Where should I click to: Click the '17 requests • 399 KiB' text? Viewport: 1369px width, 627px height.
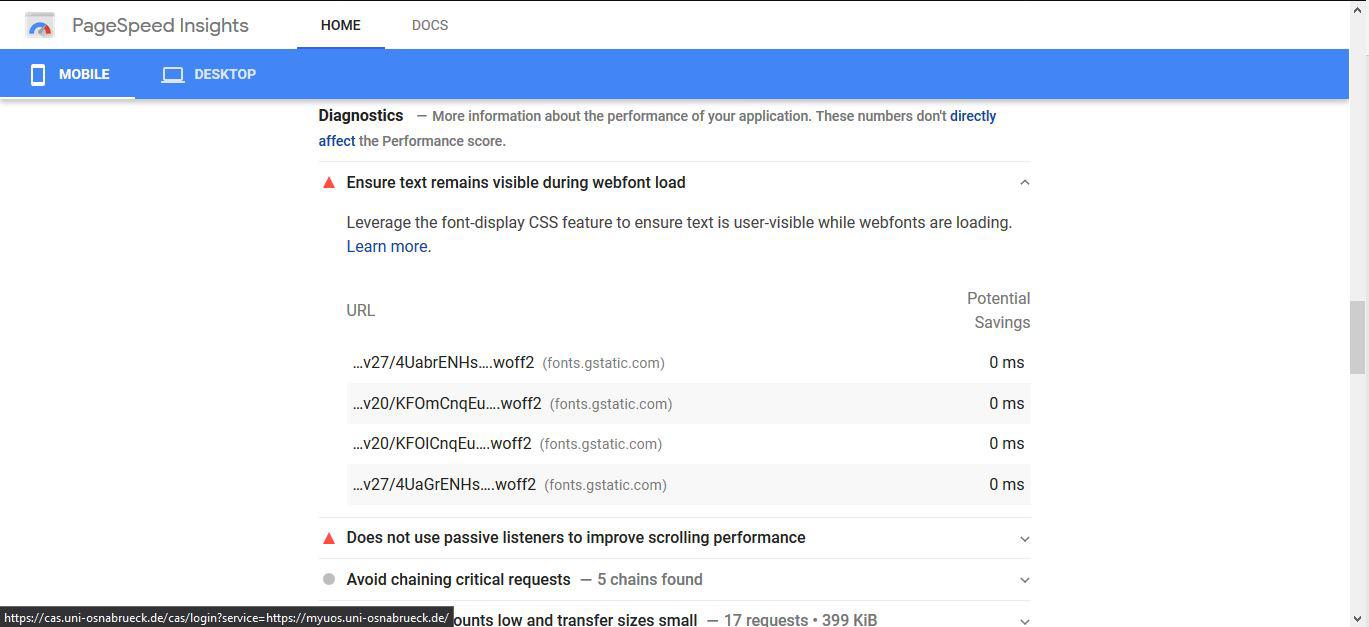[800, 620]
